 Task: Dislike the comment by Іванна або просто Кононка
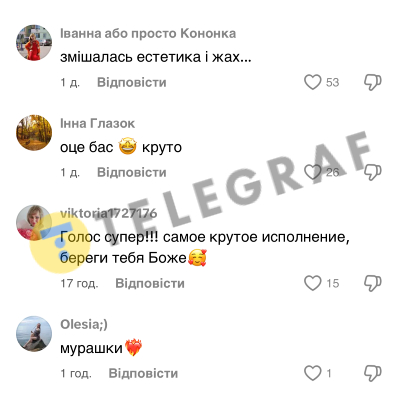(372, 82)
